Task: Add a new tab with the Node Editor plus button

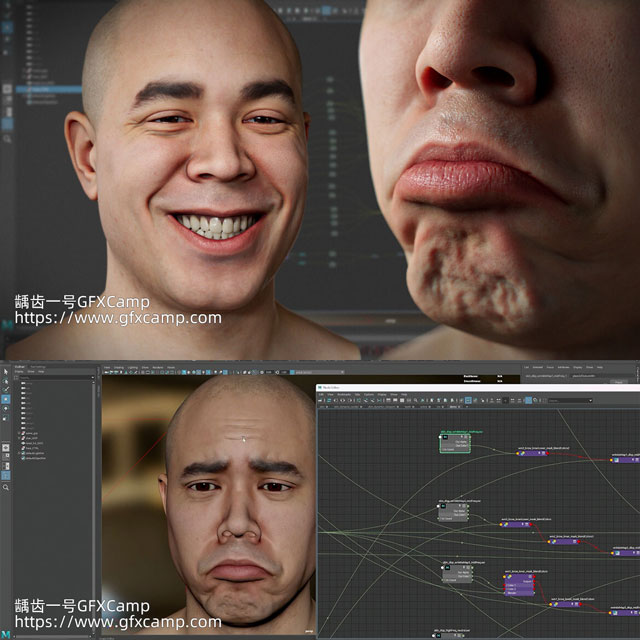Action: pos(467,407)
